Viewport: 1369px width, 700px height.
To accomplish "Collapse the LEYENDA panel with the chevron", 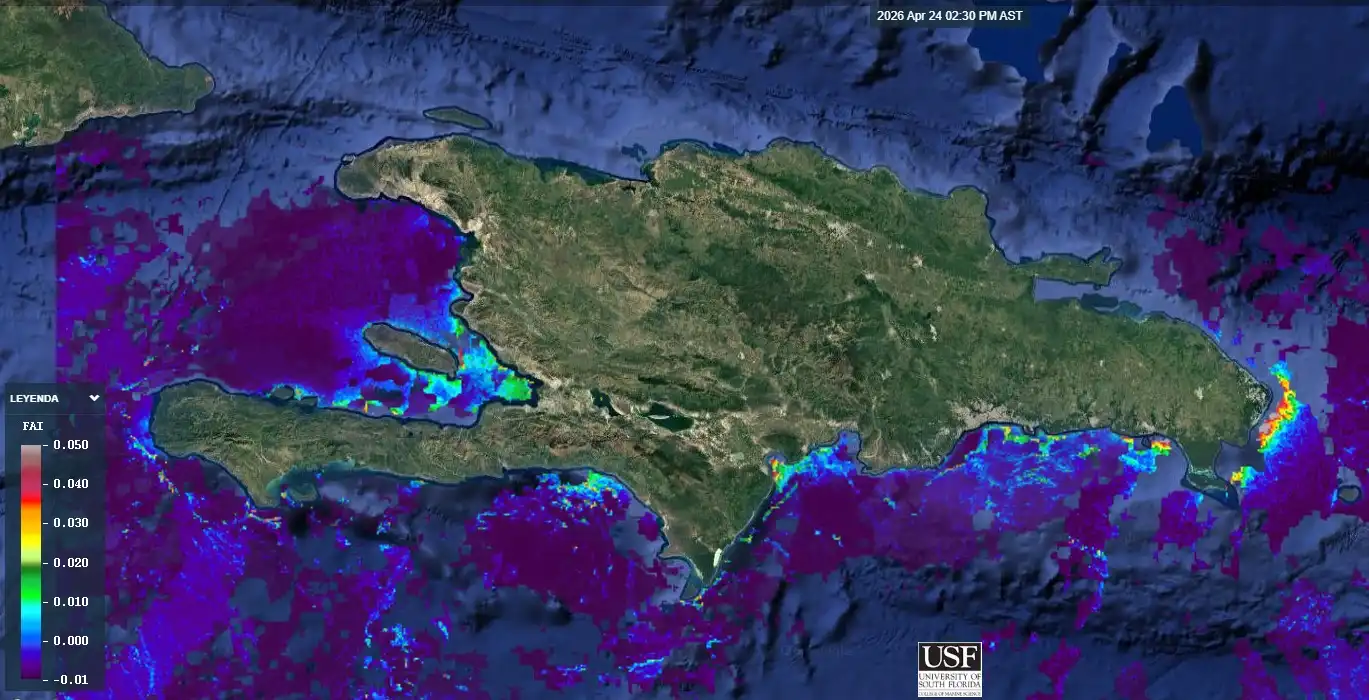I will (x=94, y=398).
